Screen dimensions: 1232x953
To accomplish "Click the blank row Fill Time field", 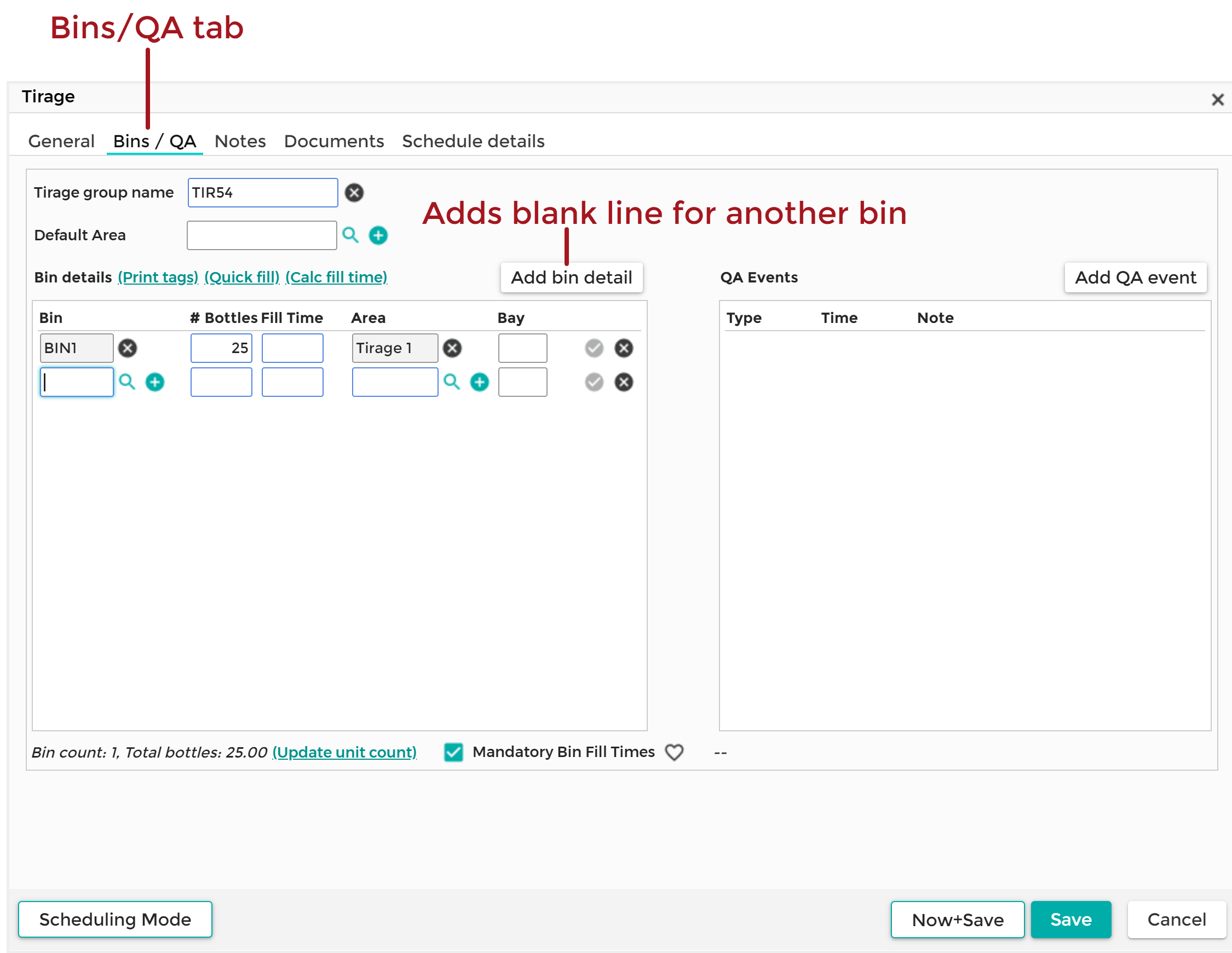I will point(292,382).
